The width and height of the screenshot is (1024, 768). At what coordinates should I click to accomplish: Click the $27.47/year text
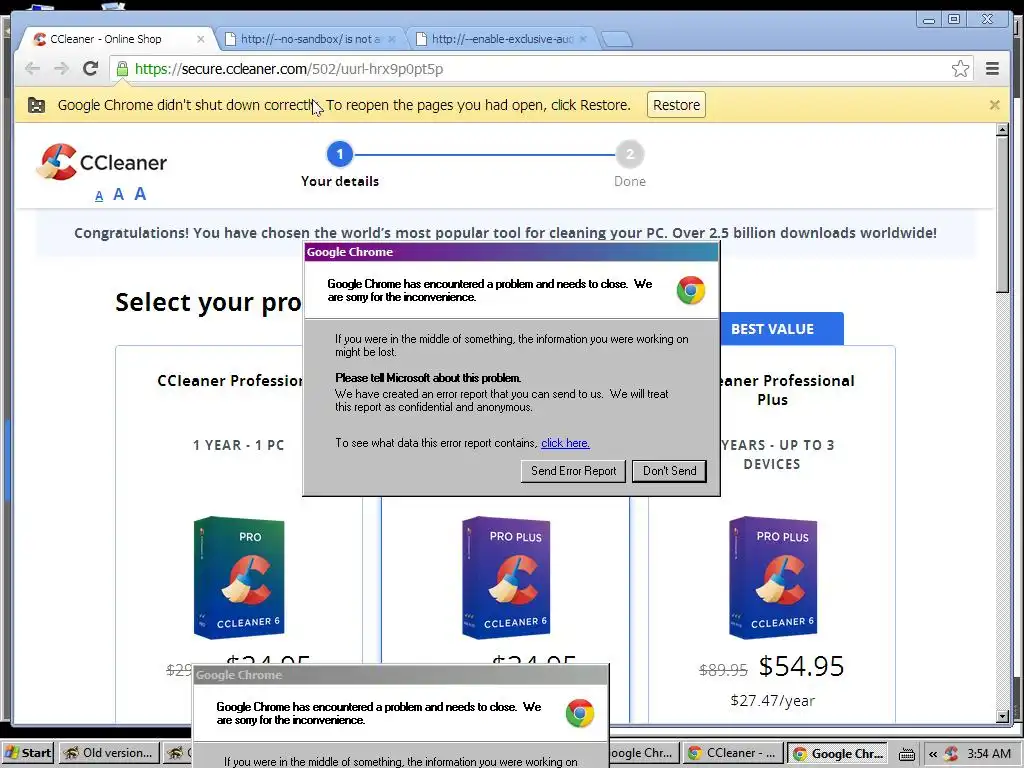(x=773, y=701)
